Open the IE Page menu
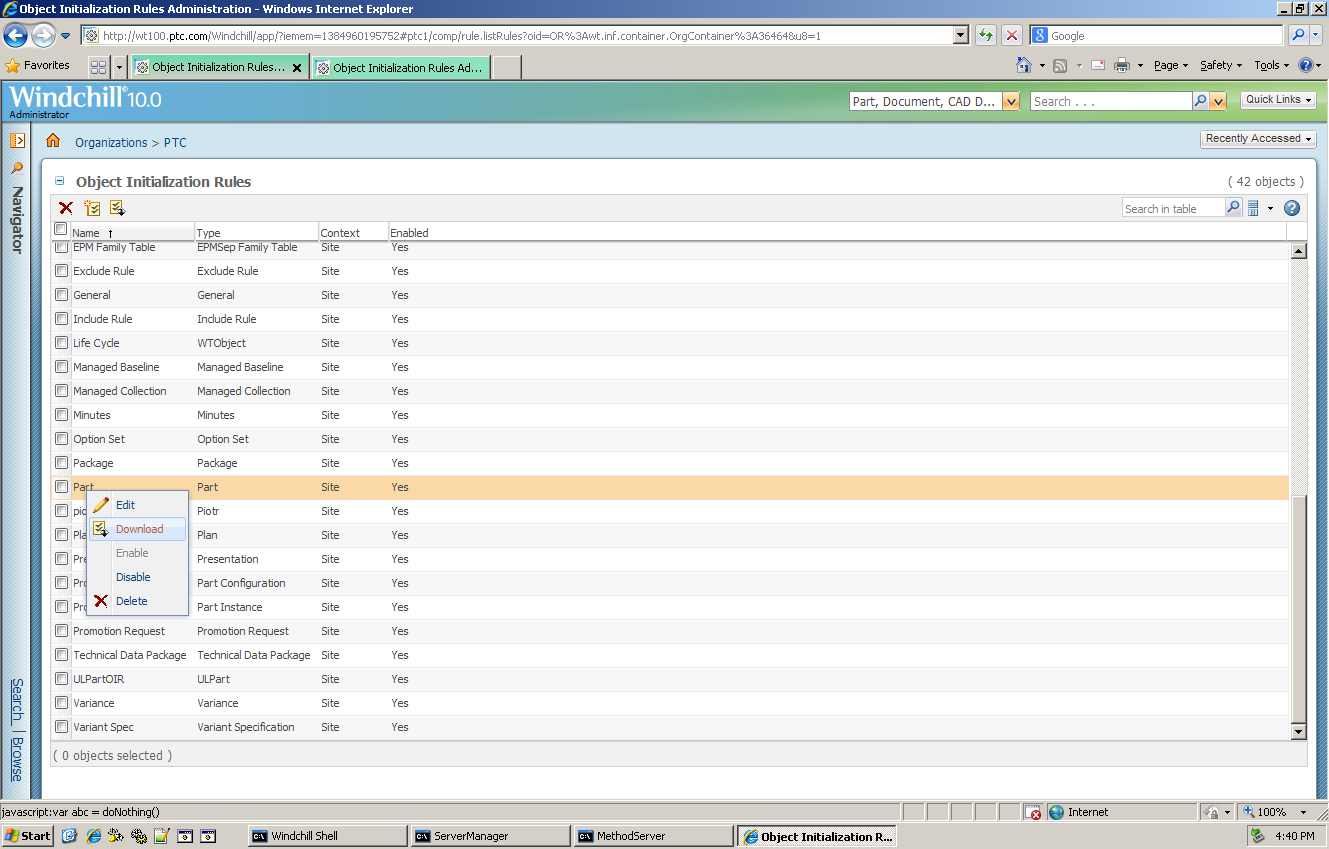 pyautogui.click(x=1170, y=65)
